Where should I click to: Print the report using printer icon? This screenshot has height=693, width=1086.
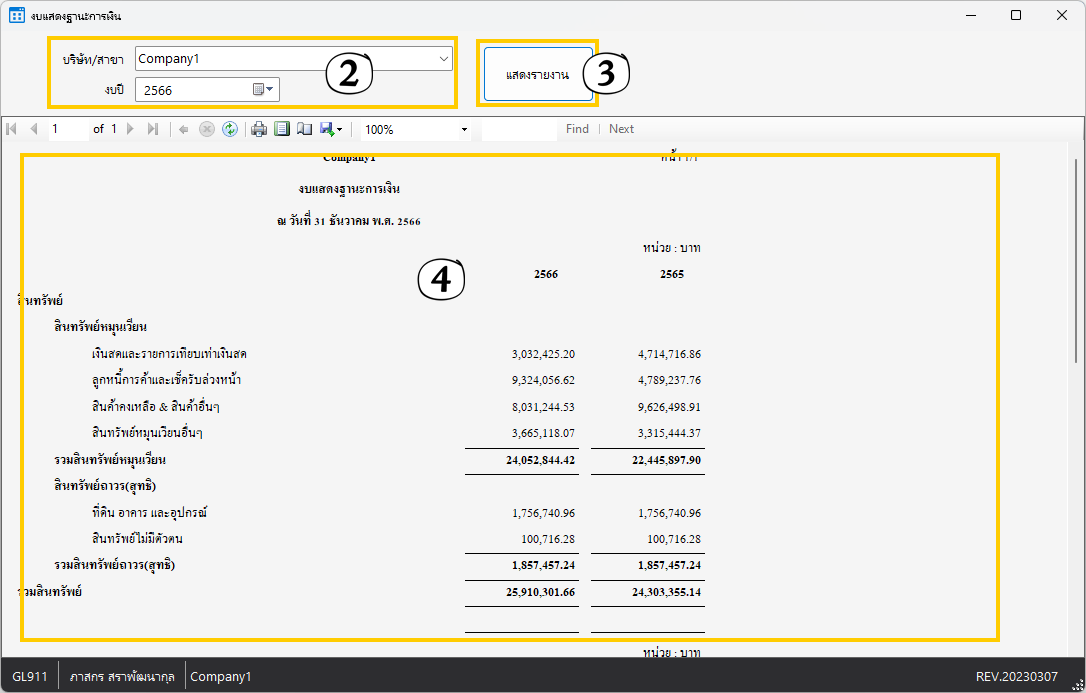259,129
